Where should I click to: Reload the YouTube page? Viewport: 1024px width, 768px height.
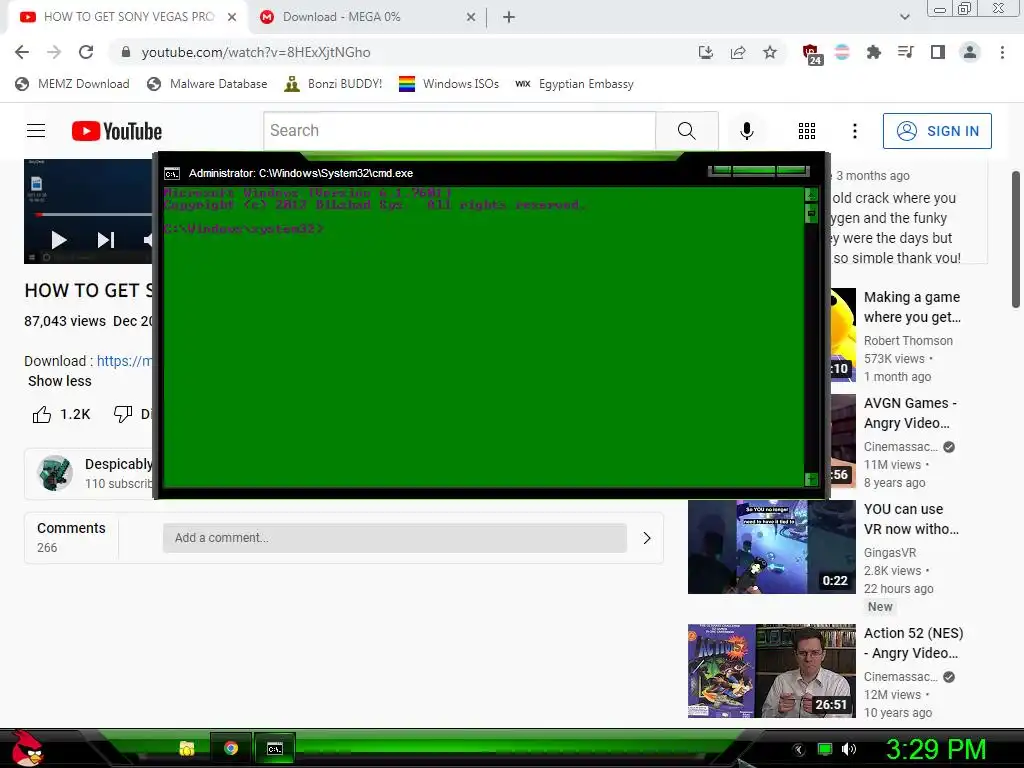pyautogui.click(x=86, y=52)
